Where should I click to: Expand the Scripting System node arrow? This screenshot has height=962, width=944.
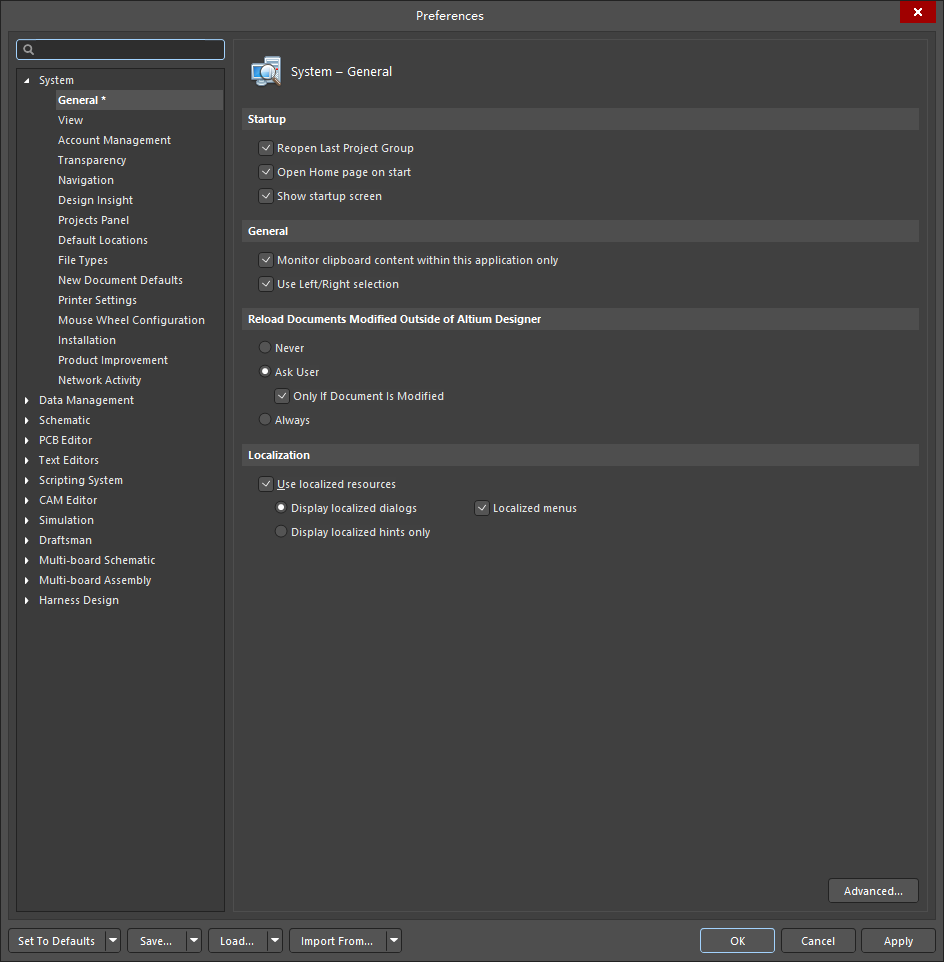pyautogui.click(x=26, y=480)
